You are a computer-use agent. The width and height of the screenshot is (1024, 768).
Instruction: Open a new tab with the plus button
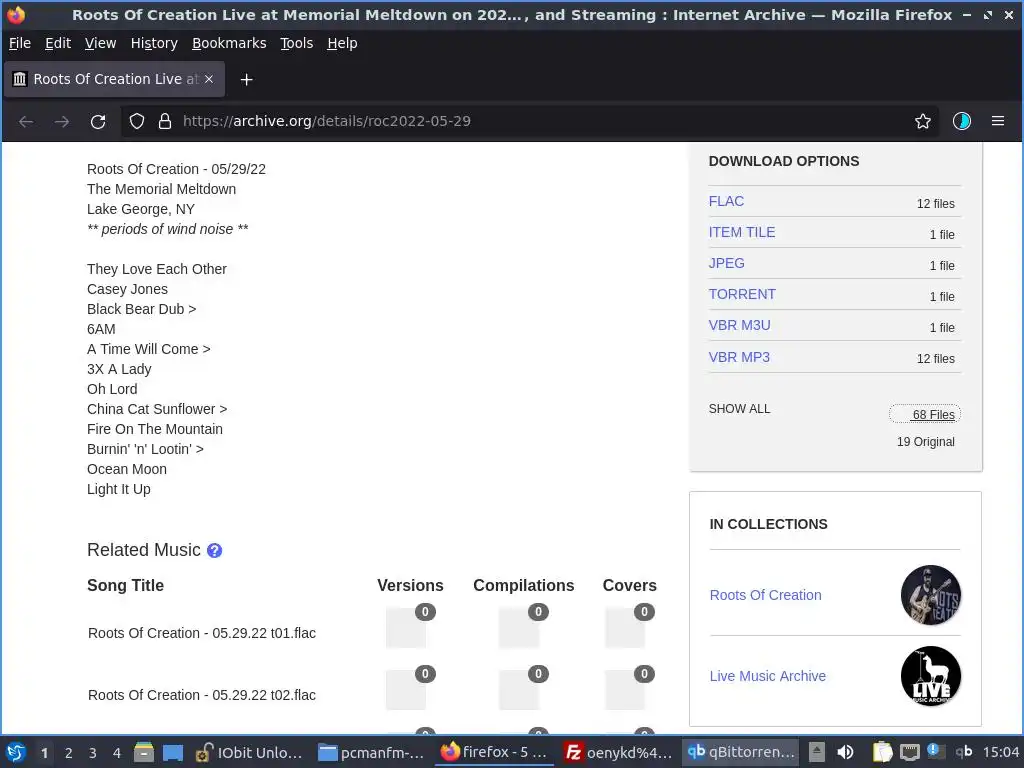point(246,80)
